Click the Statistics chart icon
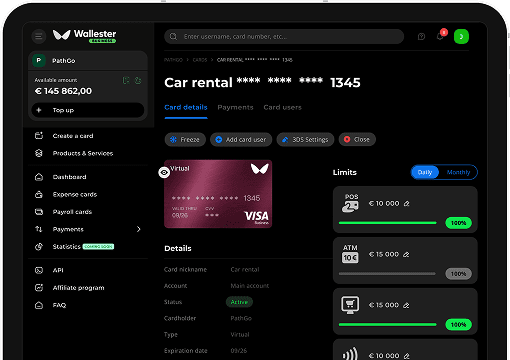This screenshot has width=510, height=360. [x=39, y=246]
